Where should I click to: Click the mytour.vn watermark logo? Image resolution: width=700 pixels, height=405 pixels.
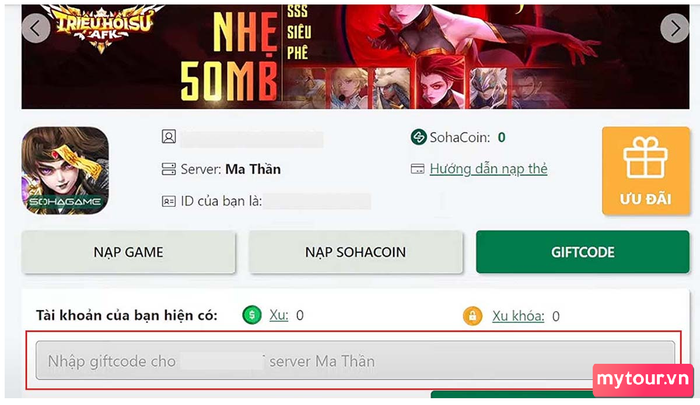point(643,380)
